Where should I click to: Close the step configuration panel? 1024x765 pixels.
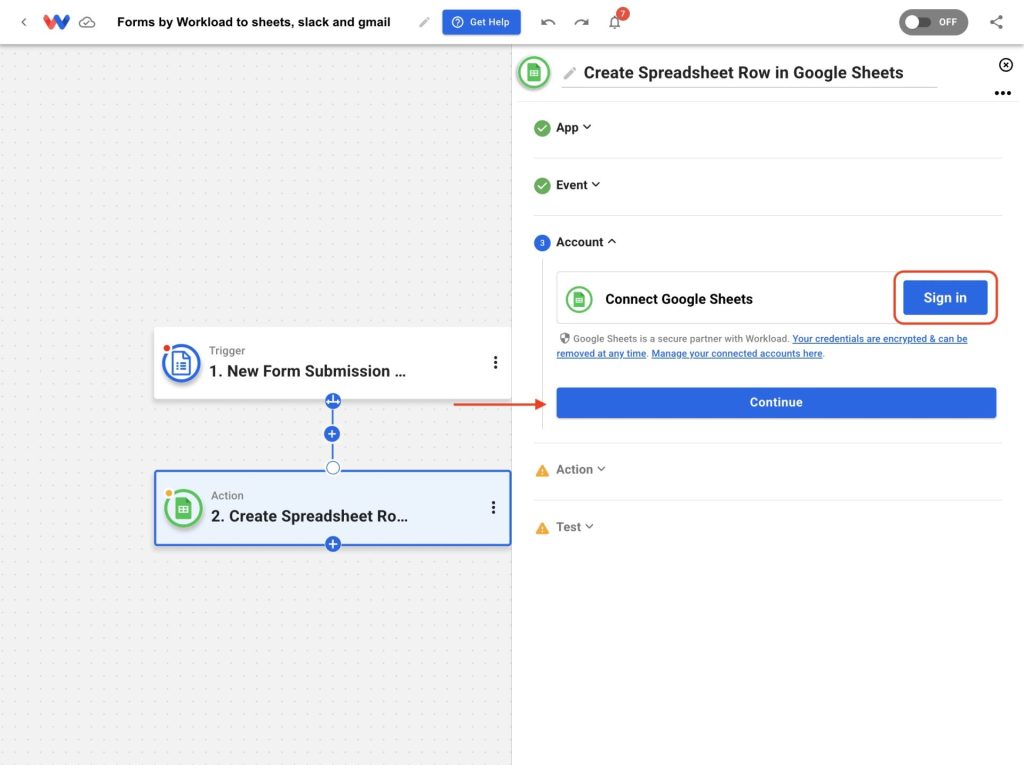[1006, 65]
